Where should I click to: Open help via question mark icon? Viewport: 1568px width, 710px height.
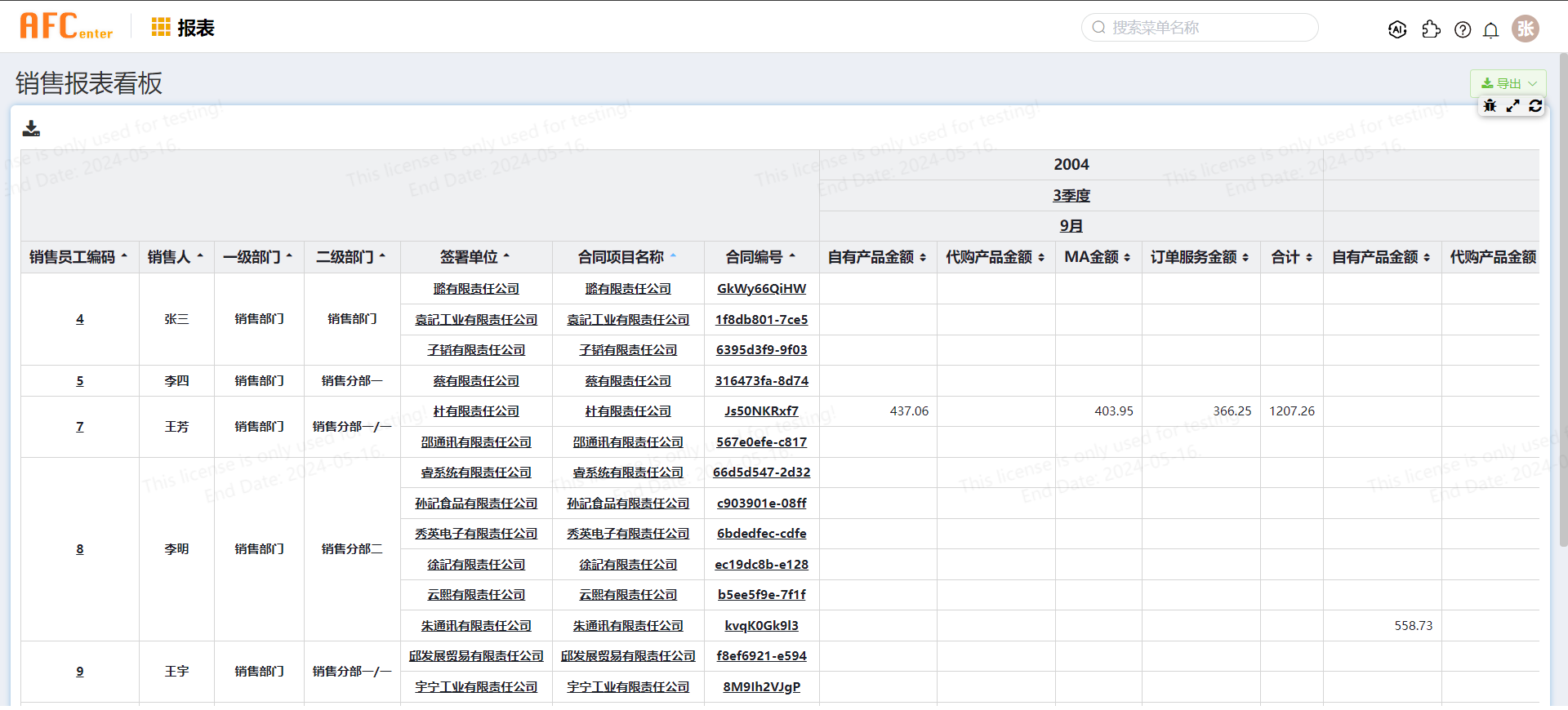coord(1463,29)
